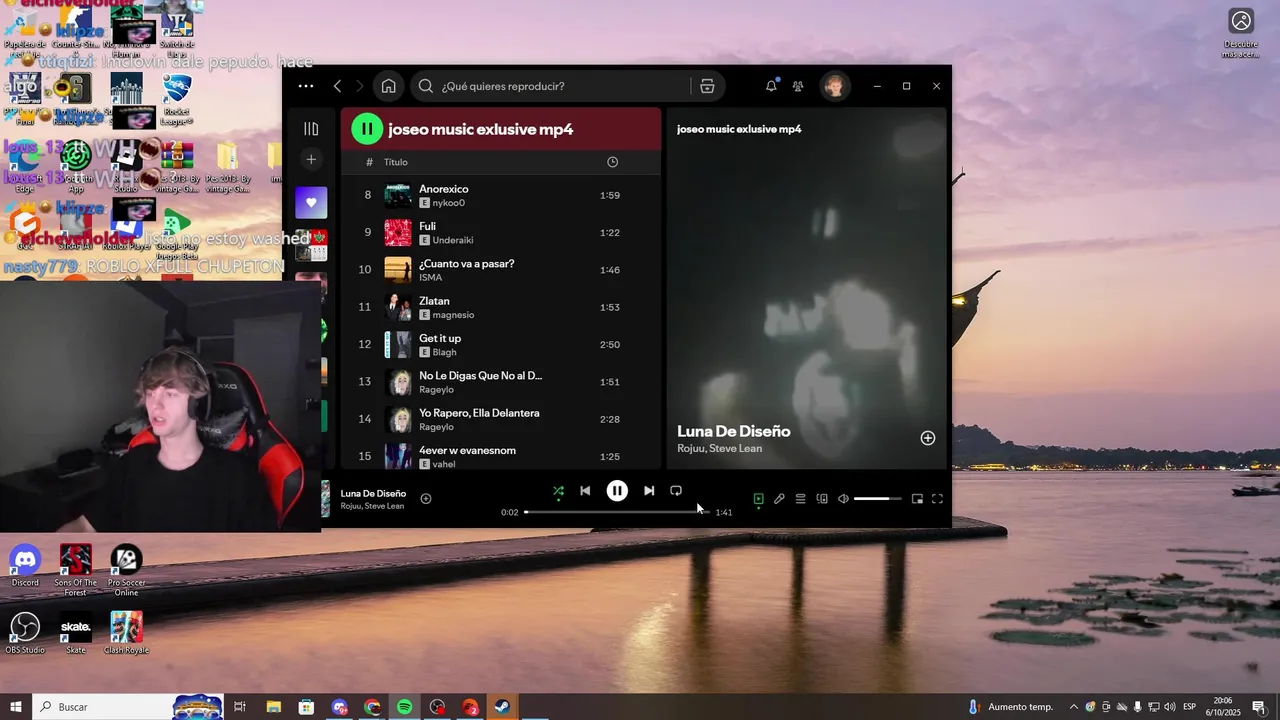Screen dimensions: 1280x720
Task: Open the artist vahel link
Action: pos(443,464)
